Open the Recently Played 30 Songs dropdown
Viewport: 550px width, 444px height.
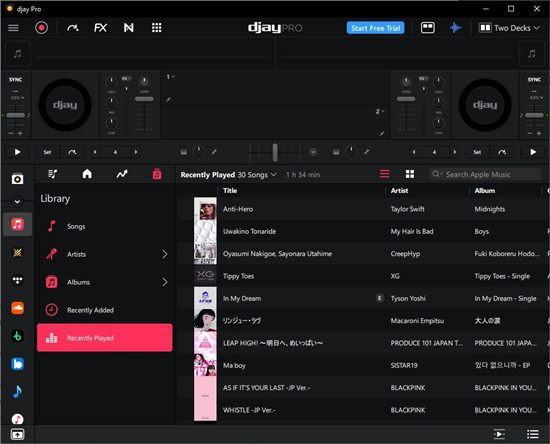(228, 175)
